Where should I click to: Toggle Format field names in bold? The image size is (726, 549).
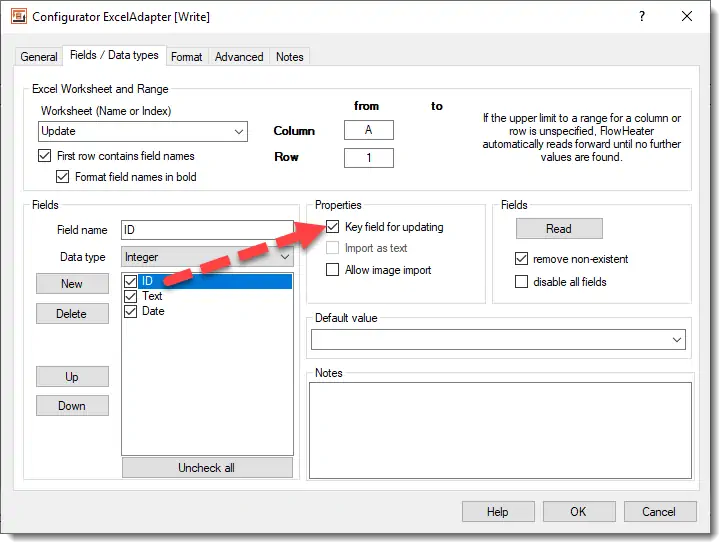point(62,177)
